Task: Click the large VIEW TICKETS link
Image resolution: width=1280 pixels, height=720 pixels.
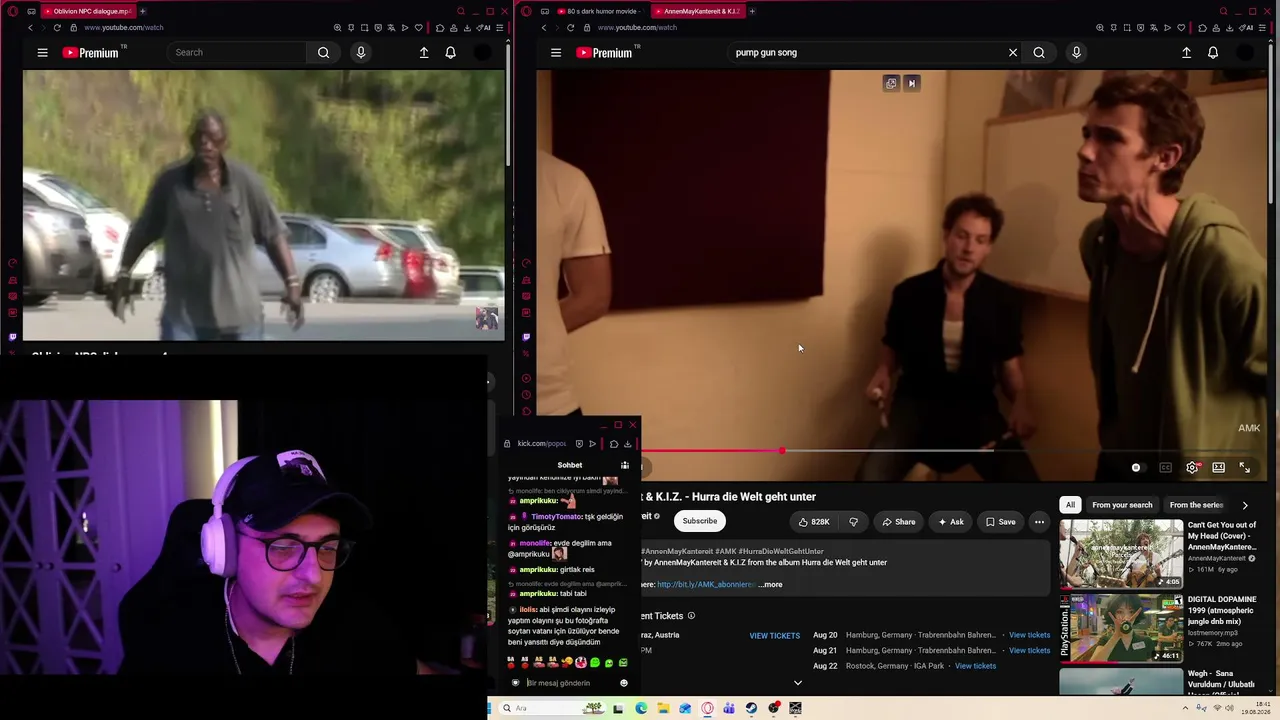Action: point(775,636)
